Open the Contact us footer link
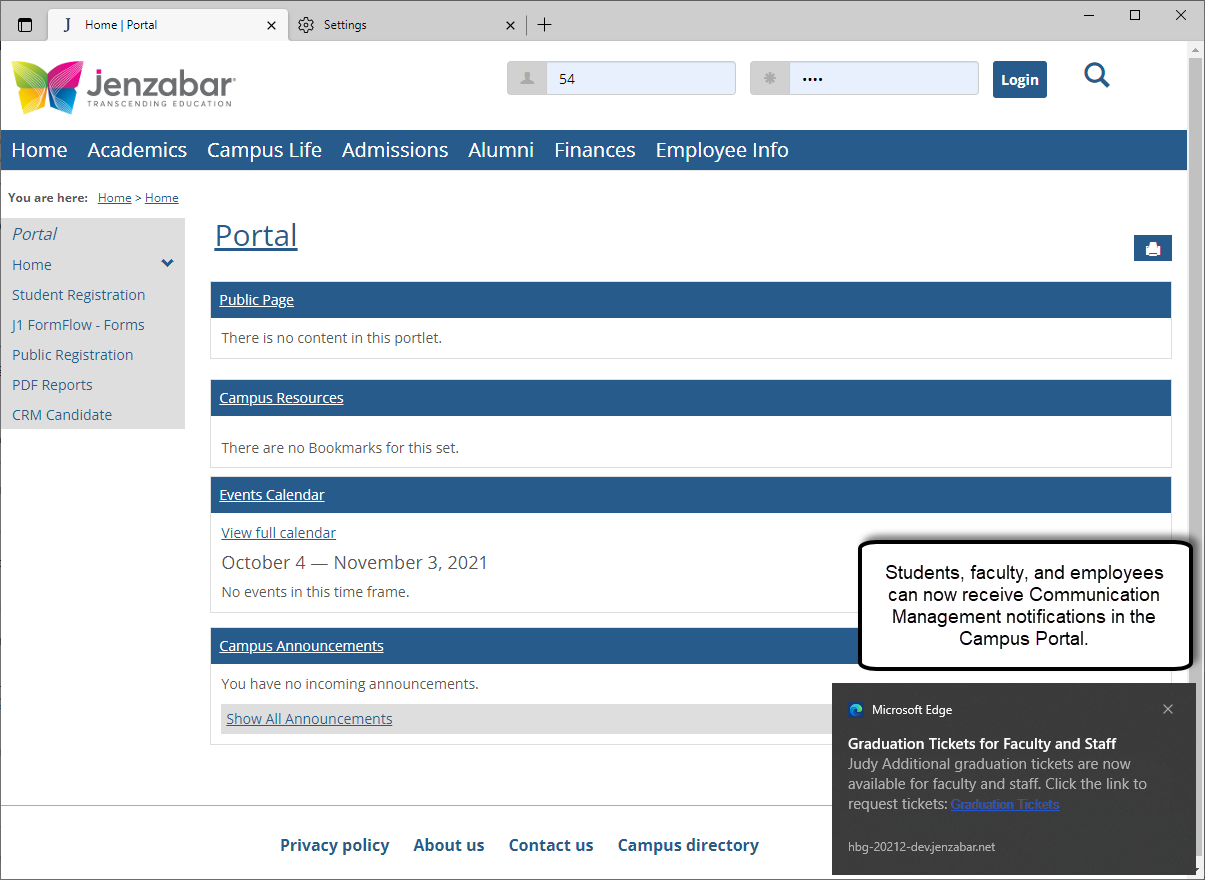 pyautogui.click(x=551, y=845)
